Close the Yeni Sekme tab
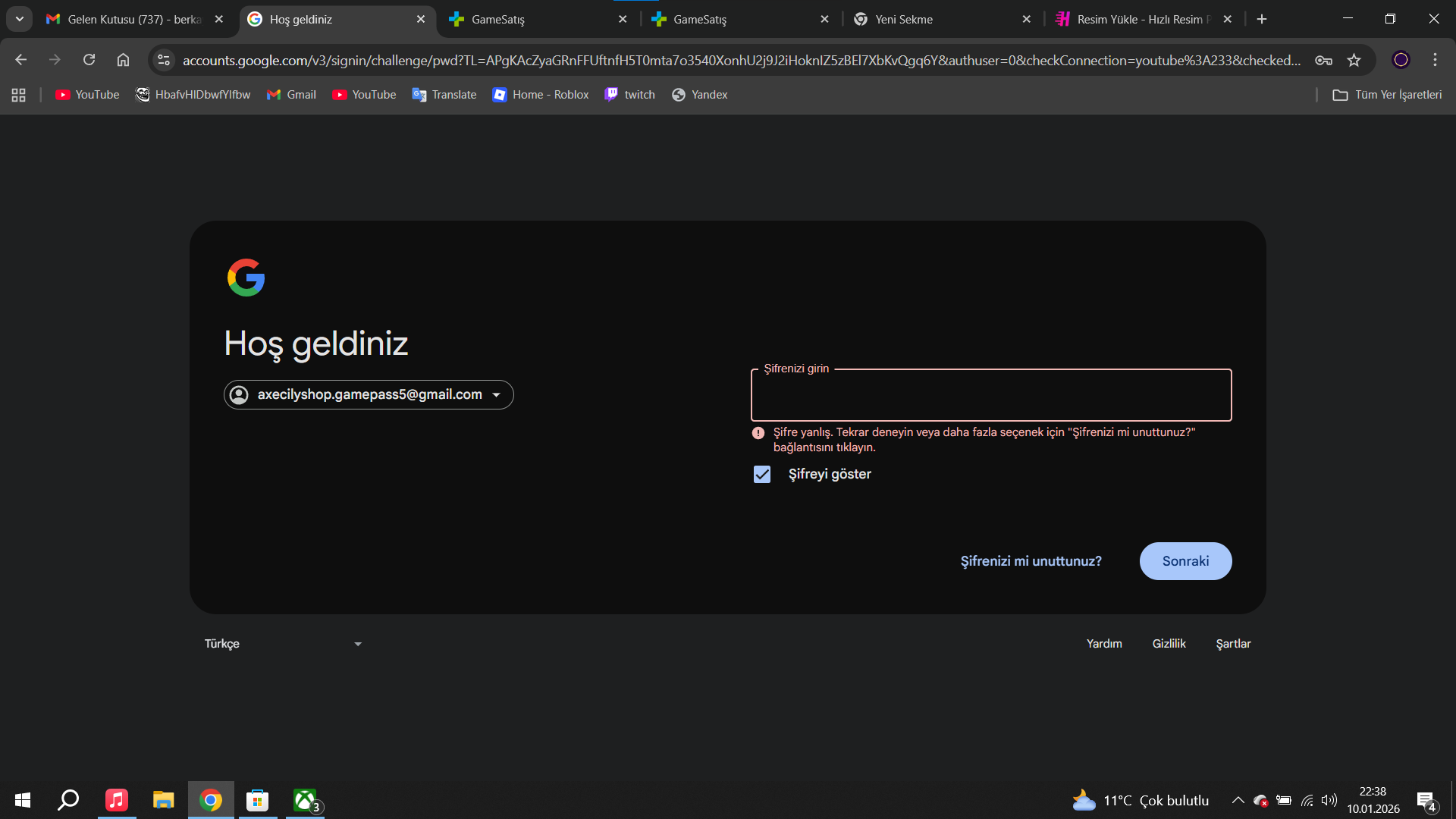Screen dimensions: 1456x819 coord(1026,19)
